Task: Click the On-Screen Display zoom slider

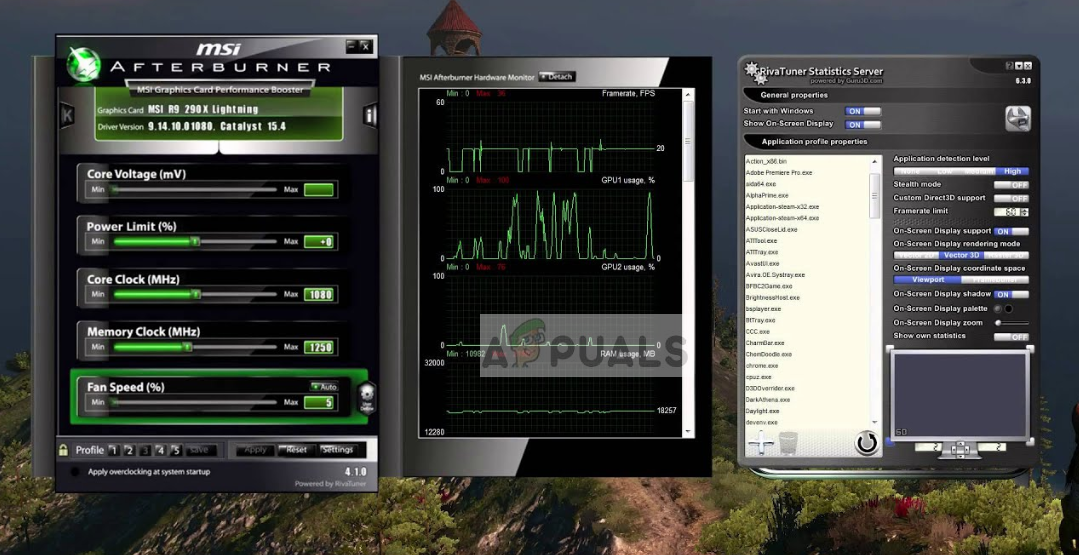Action: click(1012, 323)
